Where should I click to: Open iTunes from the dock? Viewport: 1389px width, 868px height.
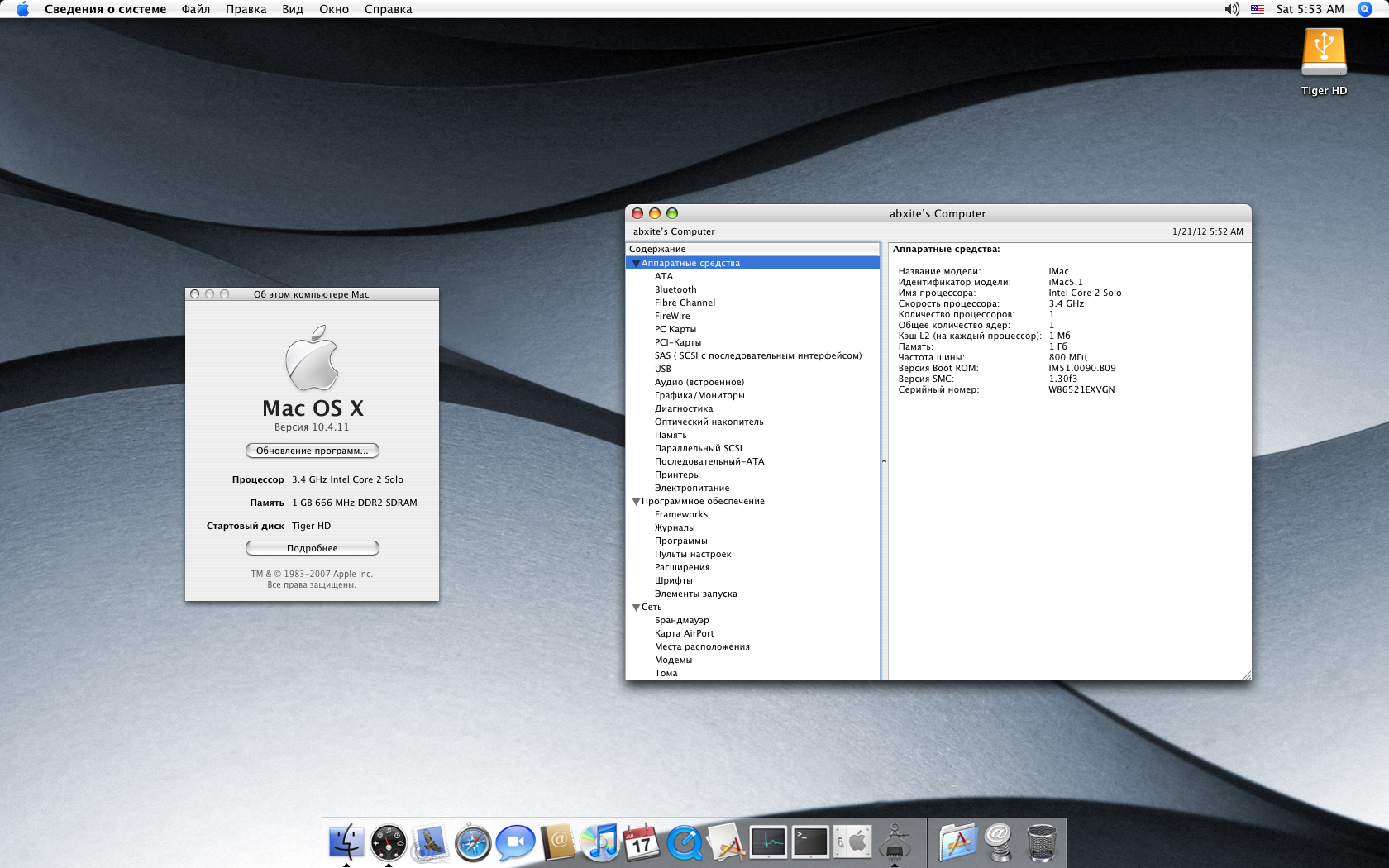[600, 843]
